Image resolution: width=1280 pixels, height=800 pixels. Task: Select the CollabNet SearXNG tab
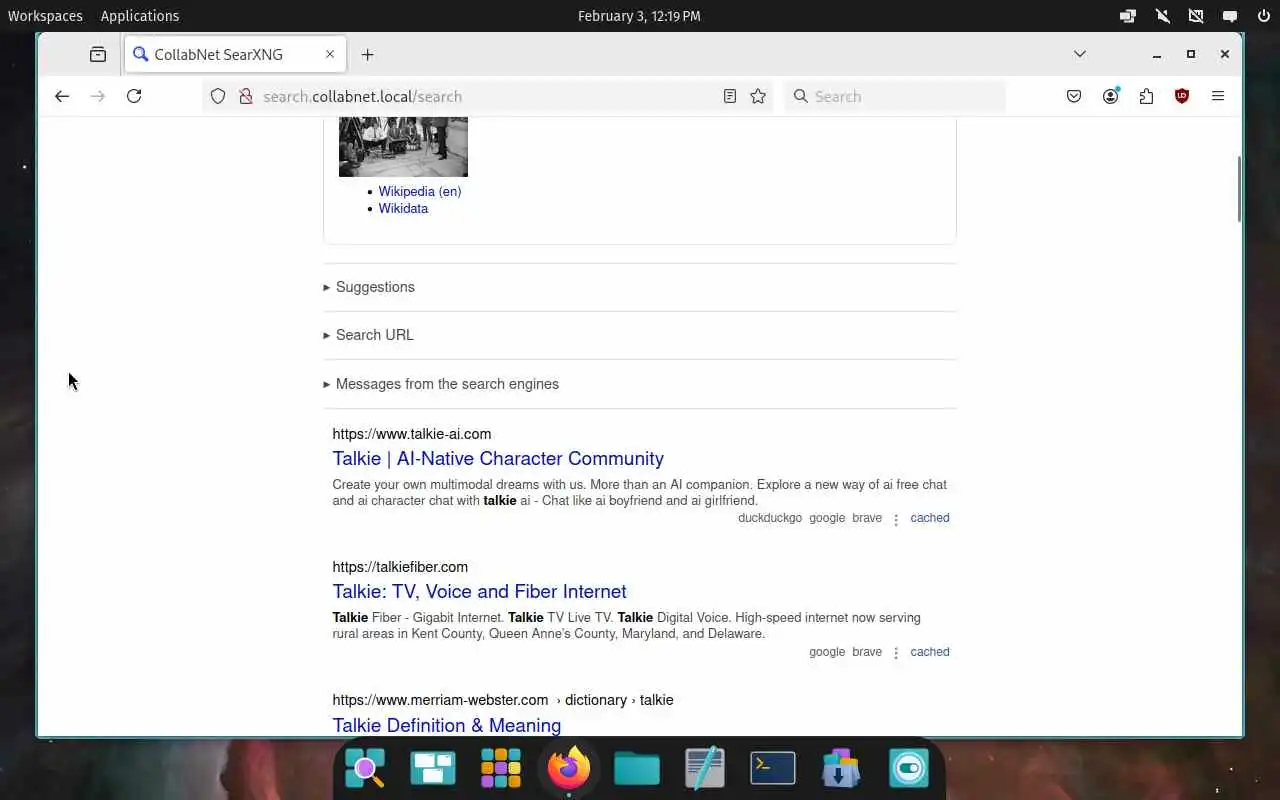pyautogui.click(x=236, y=54)
